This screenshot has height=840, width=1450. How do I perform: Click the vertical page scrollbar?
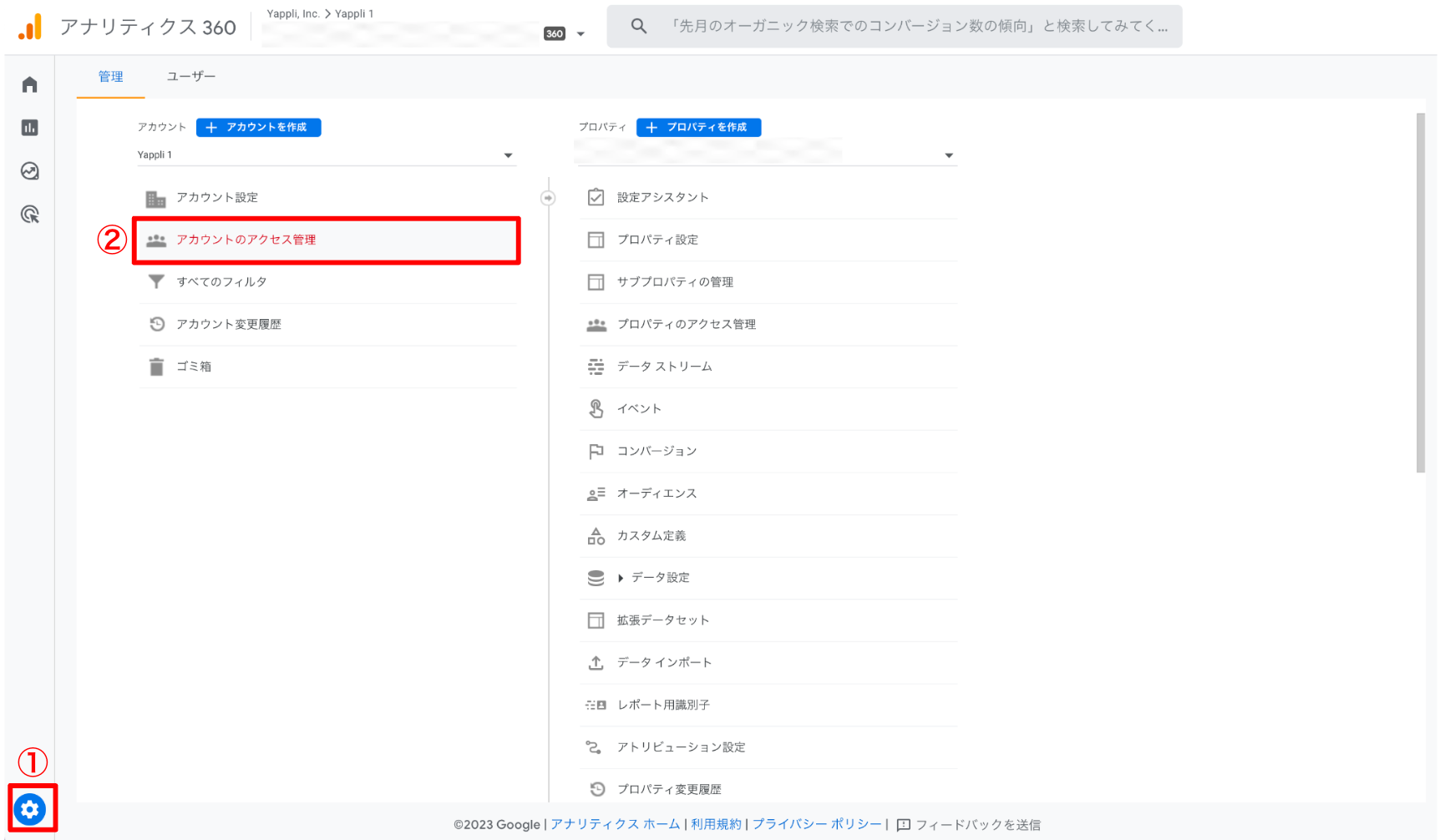coord(1421,292)
